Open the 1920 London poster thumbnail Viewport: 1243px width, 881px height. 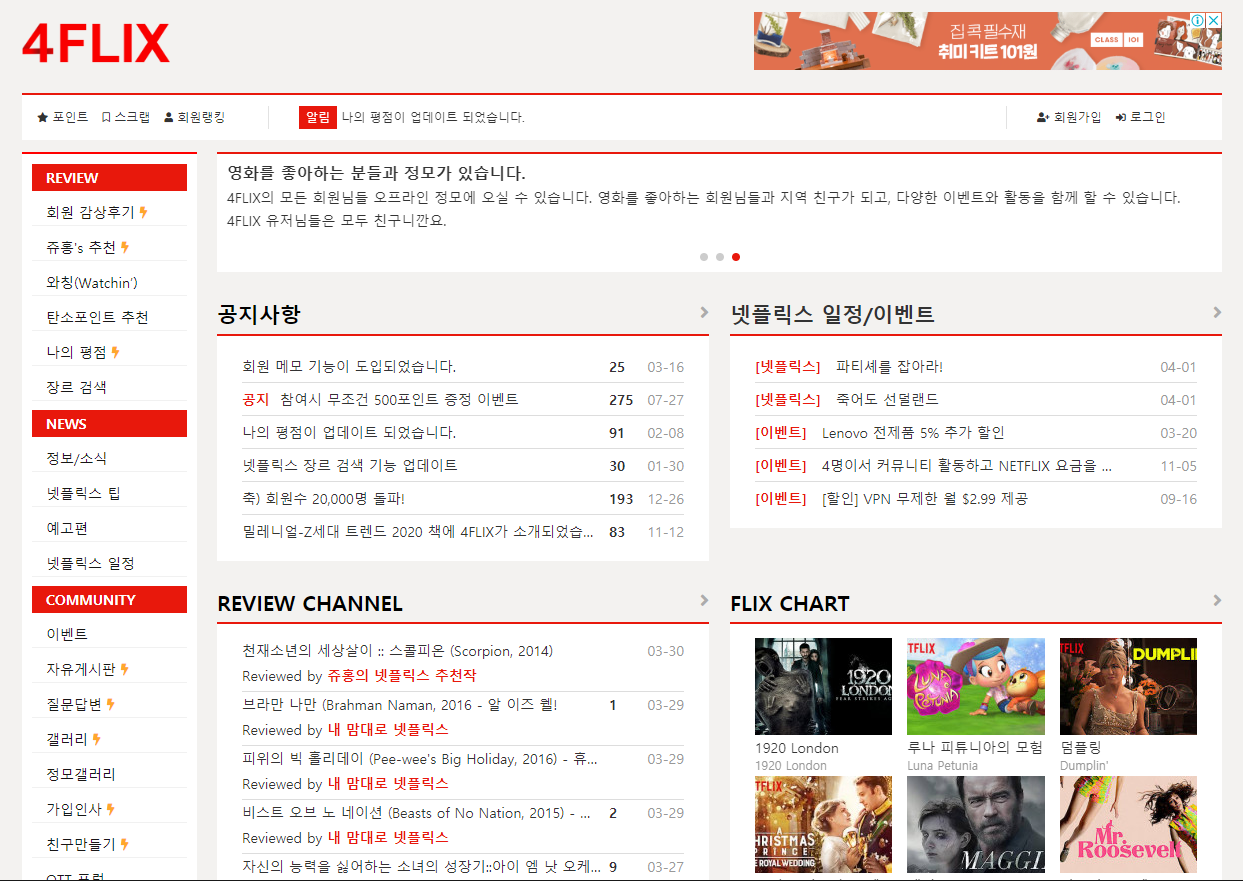coord(823,686)
